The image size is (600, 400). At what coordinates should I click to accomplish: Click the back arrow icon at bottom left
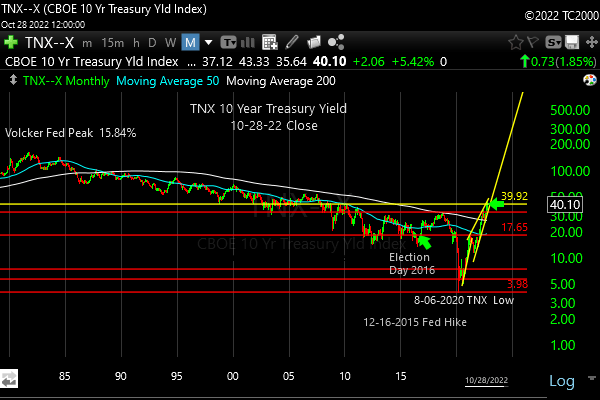pyautogui.click(x=10, y=381)
